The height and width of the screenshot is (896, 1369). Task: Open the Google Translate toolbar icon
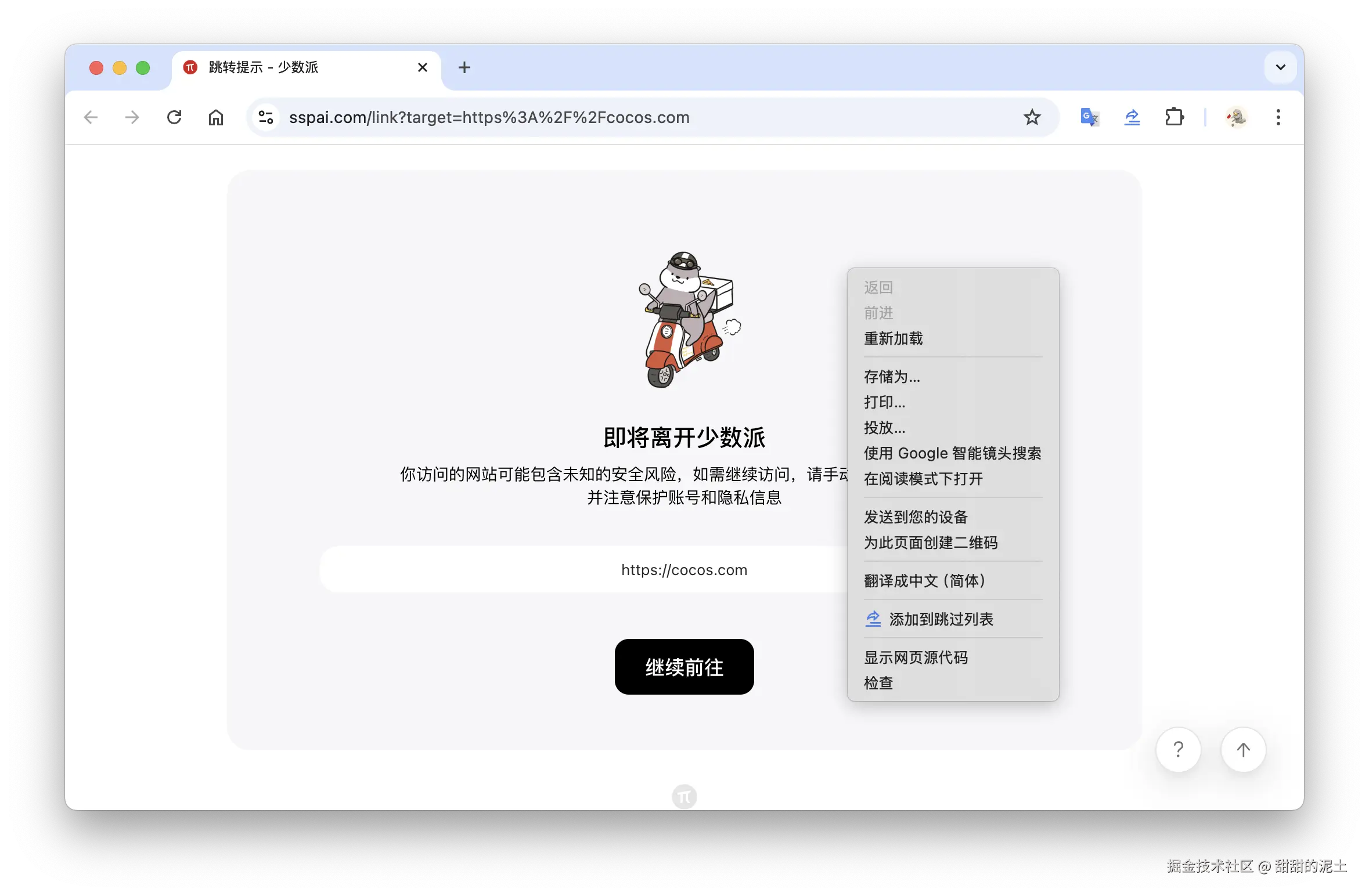[1089, 117]
